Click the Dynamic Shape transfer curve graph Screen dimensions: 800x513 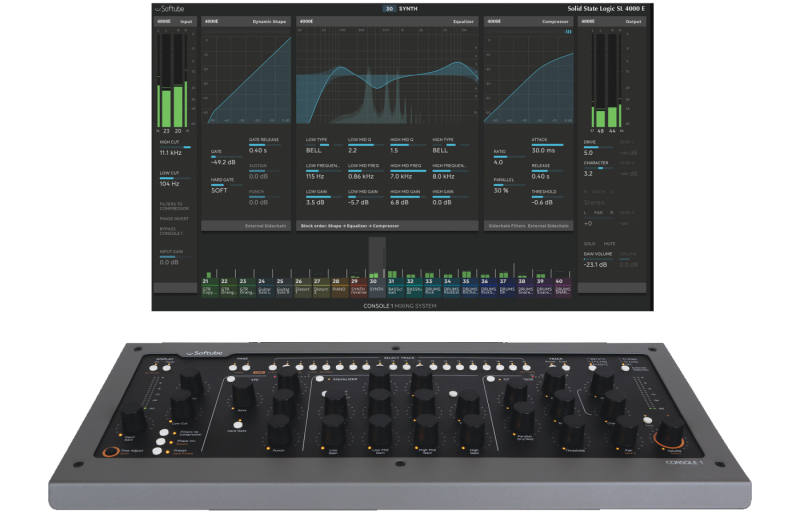tap(246, 78)
